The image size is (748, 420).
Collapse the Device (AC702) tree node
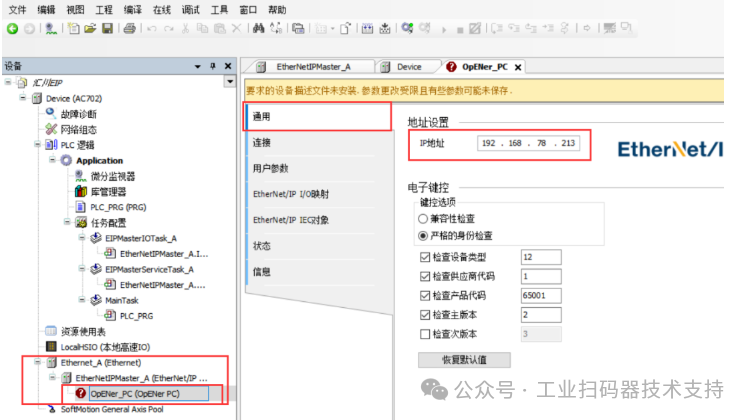(22, 98)
